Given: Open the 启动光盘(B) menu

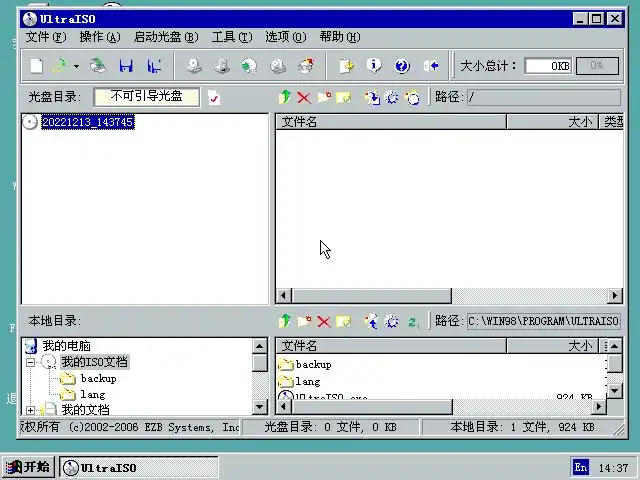Looking at the screenshot, I should click(166, 37).
